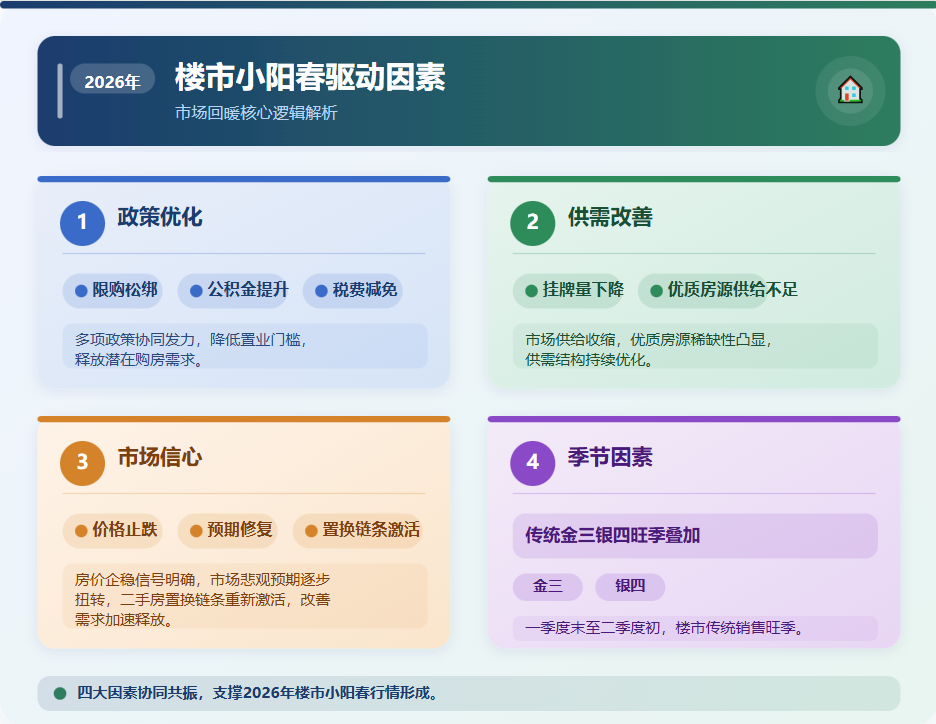Click the green dot beside 挂牌量下降
The height and width of the screenshot is (724, 936).
point(531,291)
